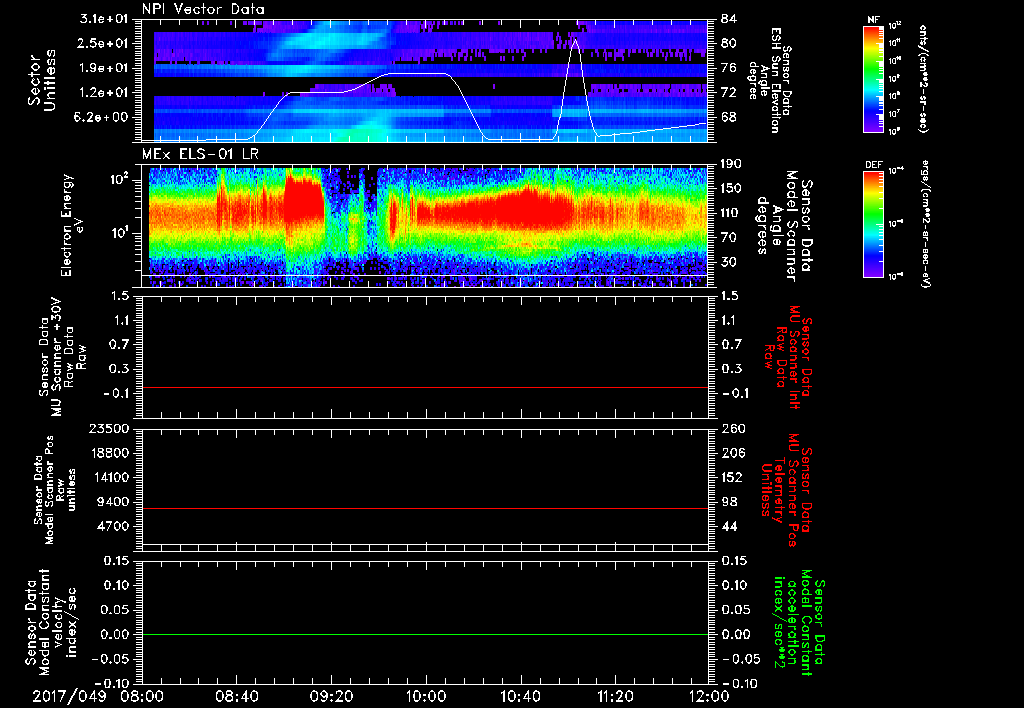Image resolution: width=1024 pixels, height=708 pixels.
Task: Click the 23500 scanner position tick
Action: click(x=110, y=429)
